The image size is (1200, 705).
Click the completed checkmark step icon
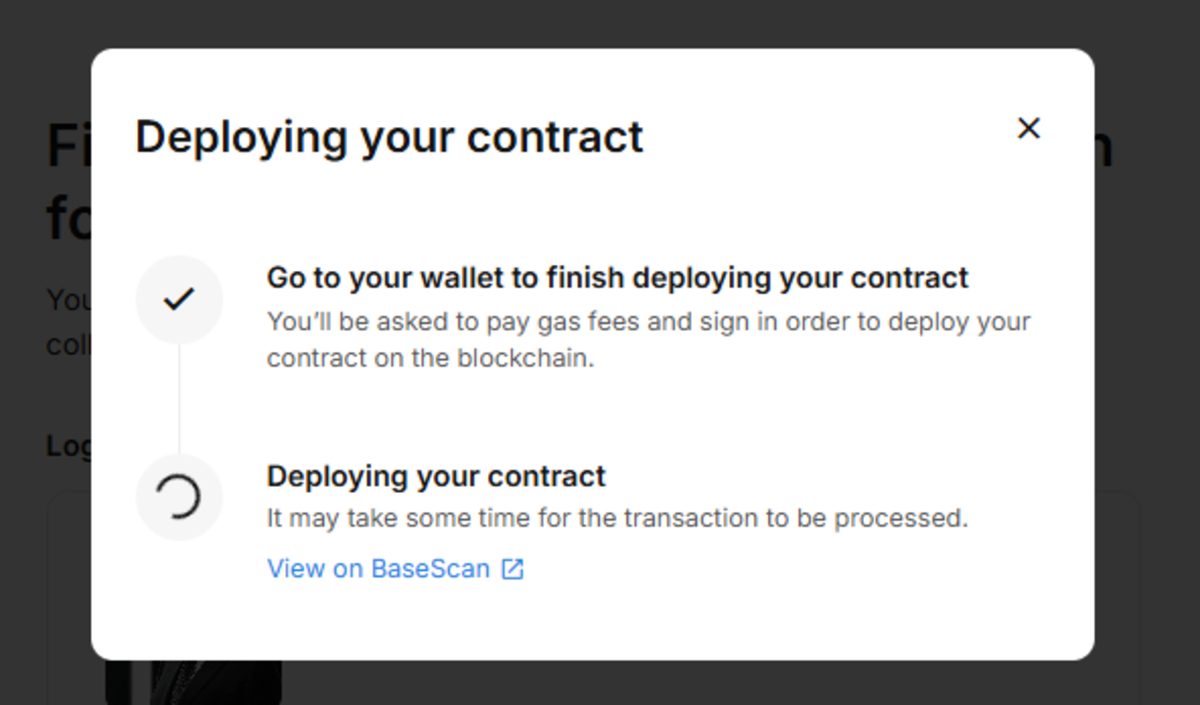tap(179, 299)
